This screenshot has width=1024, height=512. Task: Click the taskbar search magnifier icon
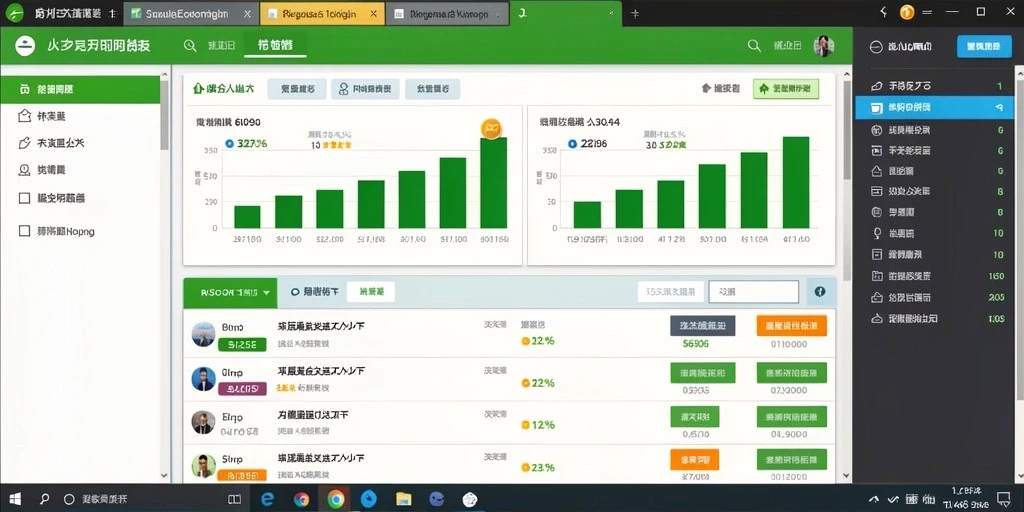click(44, 499)
